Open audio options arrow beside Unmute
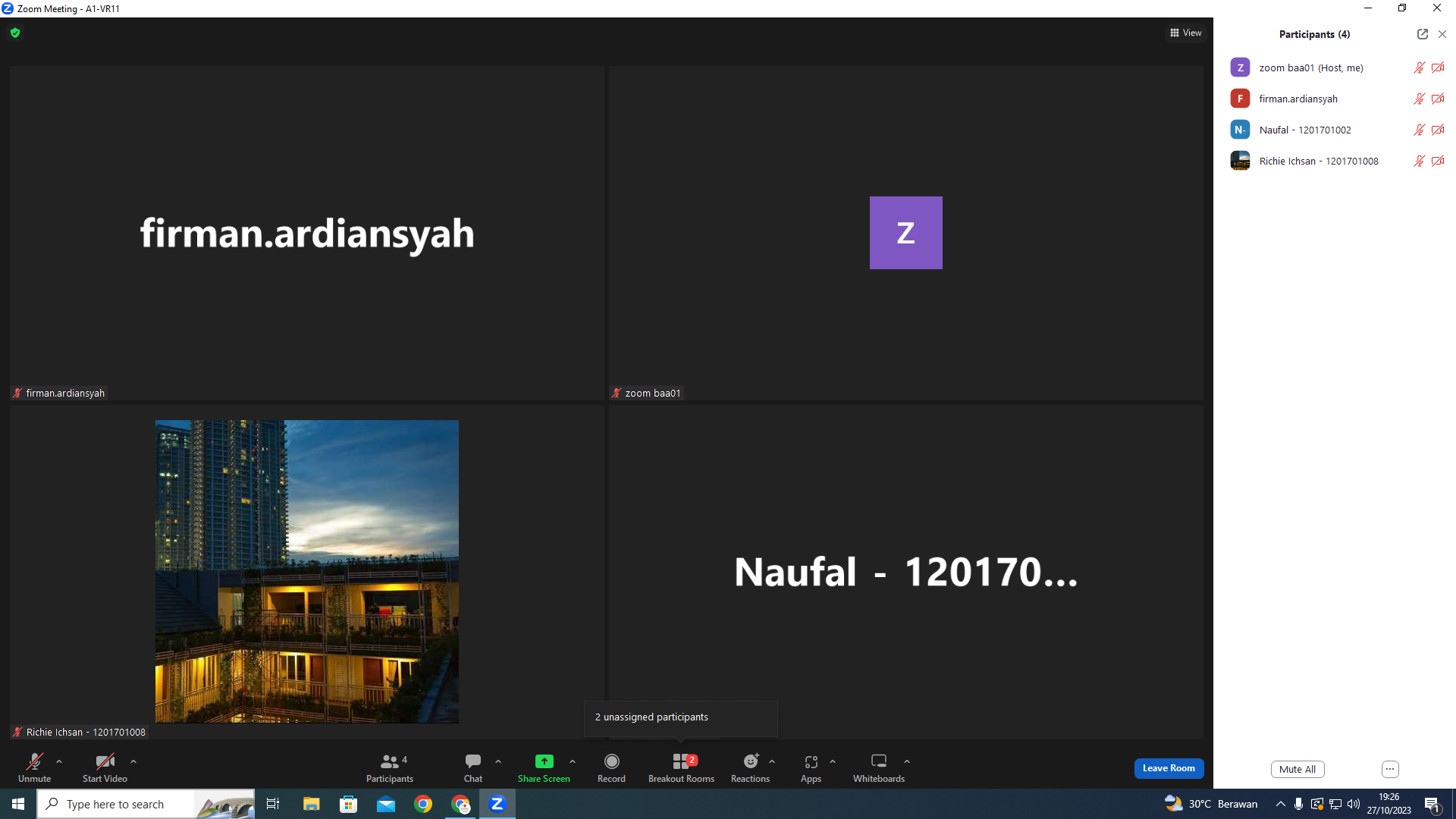This screenshot has height=819, width=1456. point(59,761)
